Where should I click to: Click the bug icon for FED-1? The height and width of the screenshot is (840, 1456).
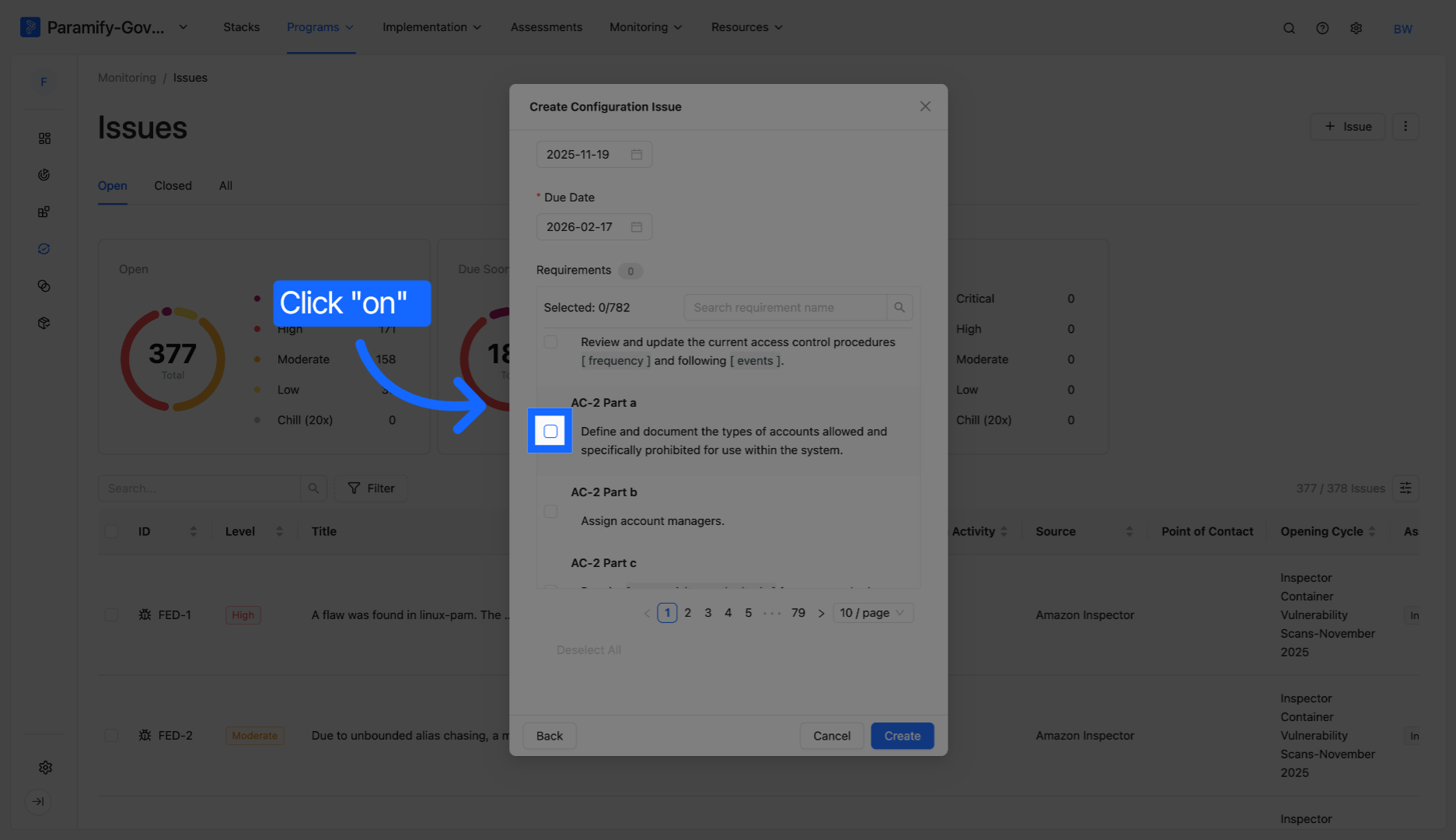145,615
